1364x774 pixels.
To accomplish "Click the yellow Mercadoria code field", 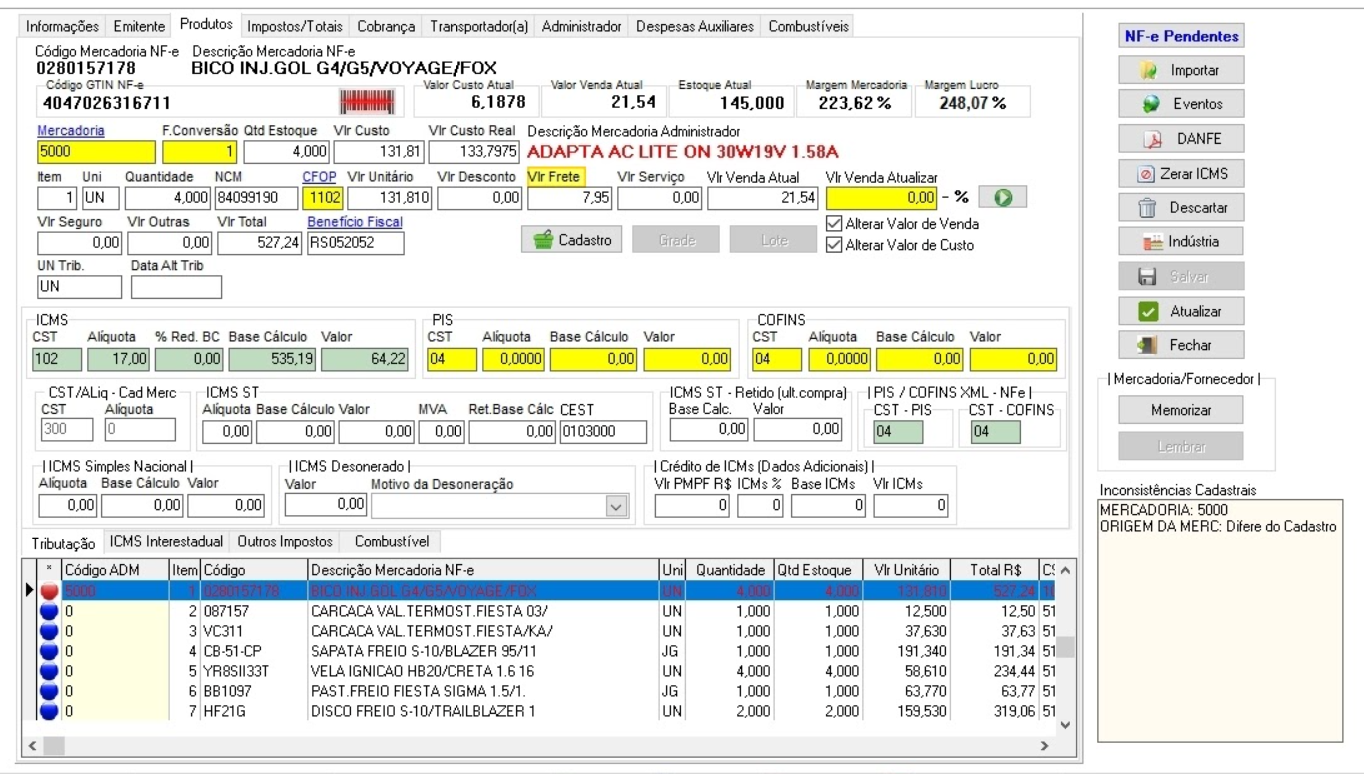I will 96,152.
